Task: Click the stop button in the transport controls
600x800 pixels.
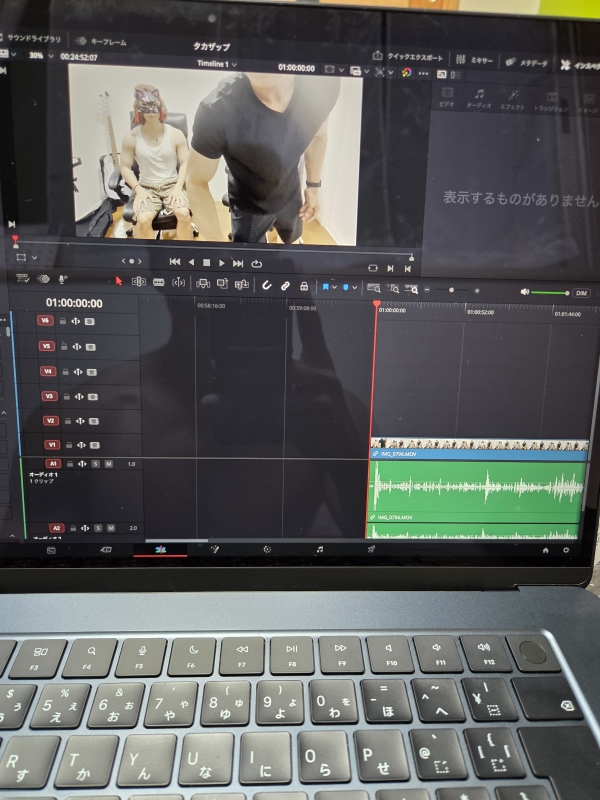Action: (x=207, y=263)
